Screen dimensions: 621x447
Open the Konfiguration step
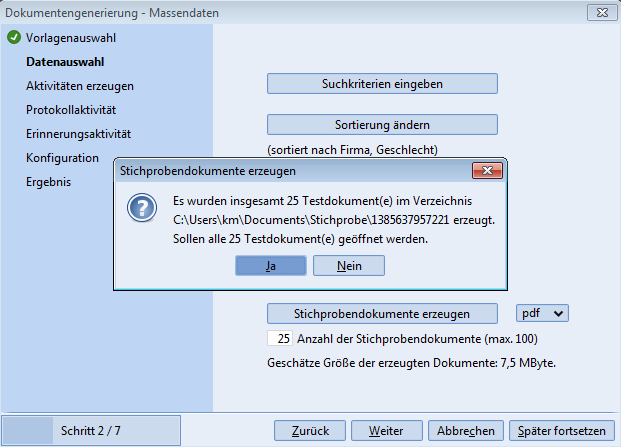[x=62, y=158]
